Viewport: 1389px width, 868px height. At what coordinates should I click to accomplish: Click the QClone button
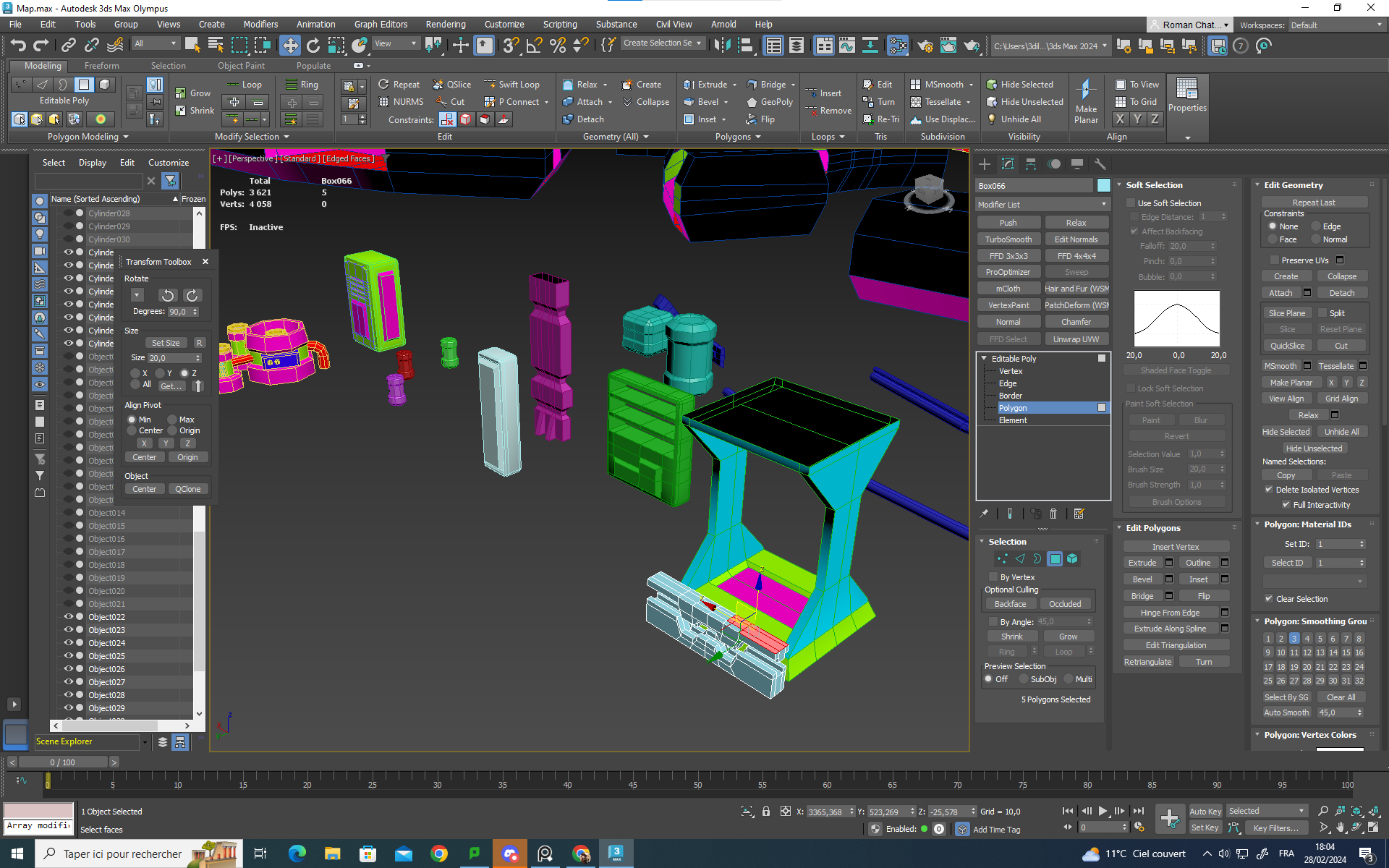[188, 489]
